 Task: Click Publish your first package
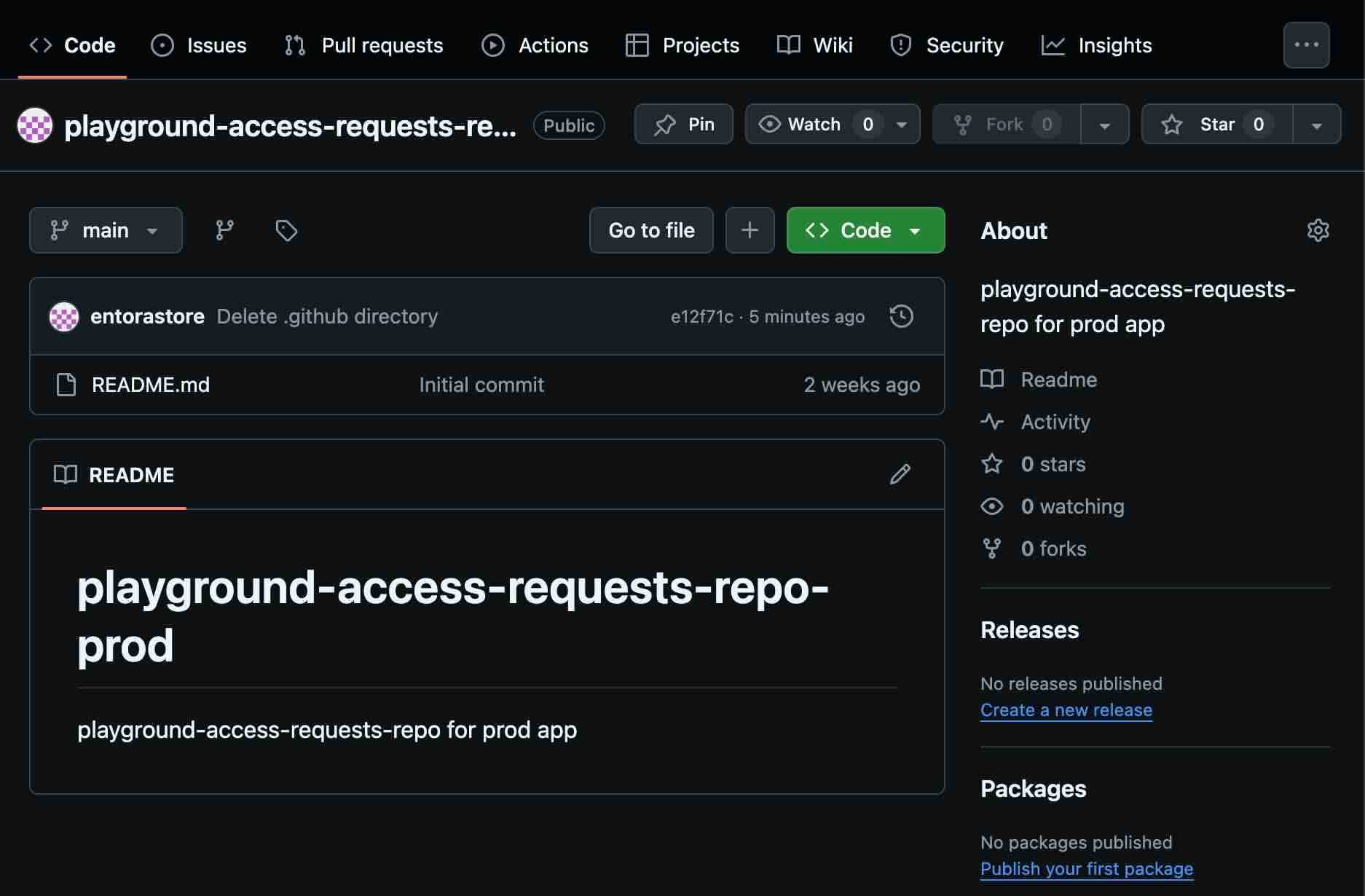1087,868
